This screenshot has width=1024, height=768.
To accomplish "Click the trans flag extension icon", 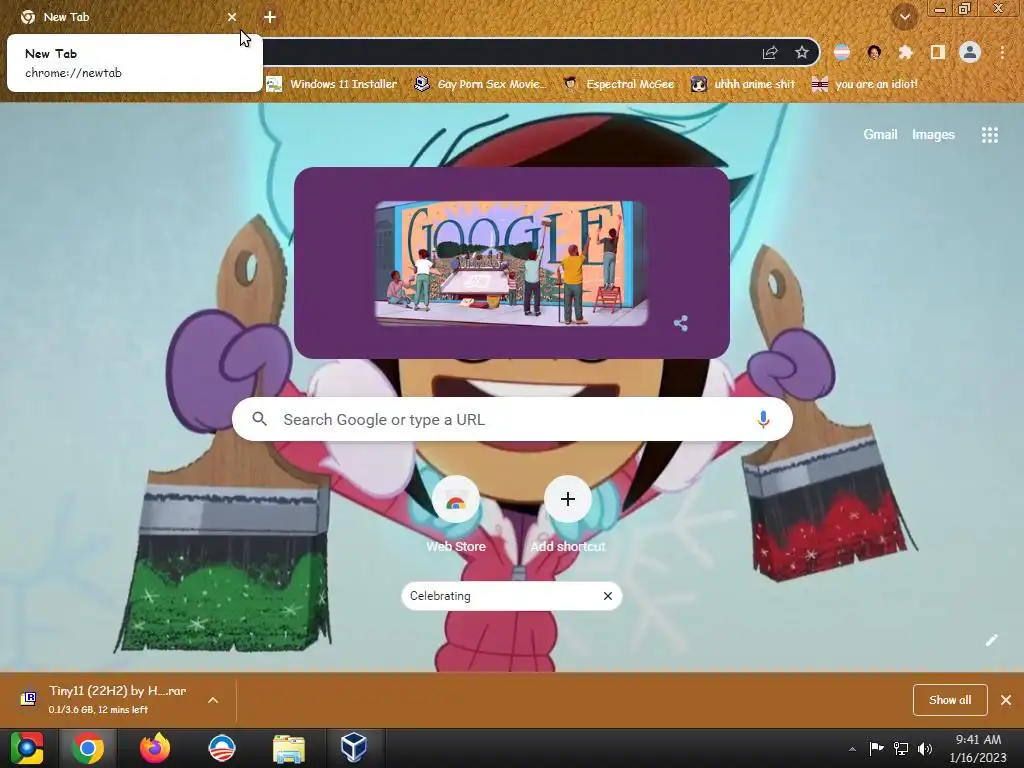I will [x=842, y=52].
